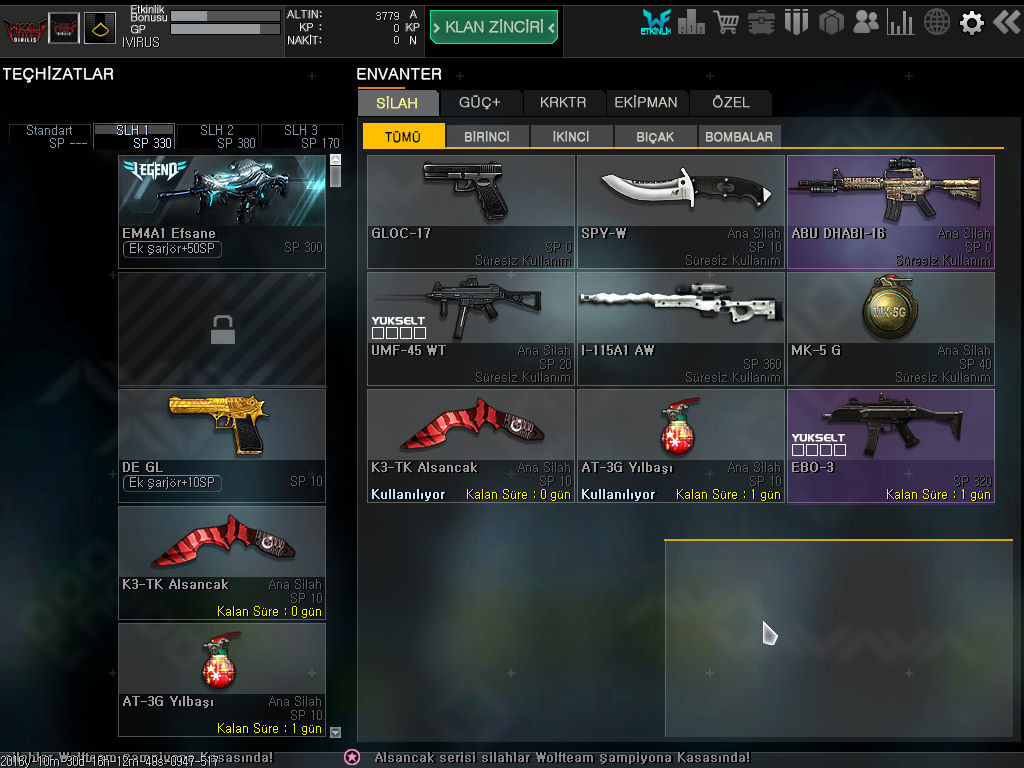Select I-115A1 AW sniper in inventory

[x=681, y=329]
